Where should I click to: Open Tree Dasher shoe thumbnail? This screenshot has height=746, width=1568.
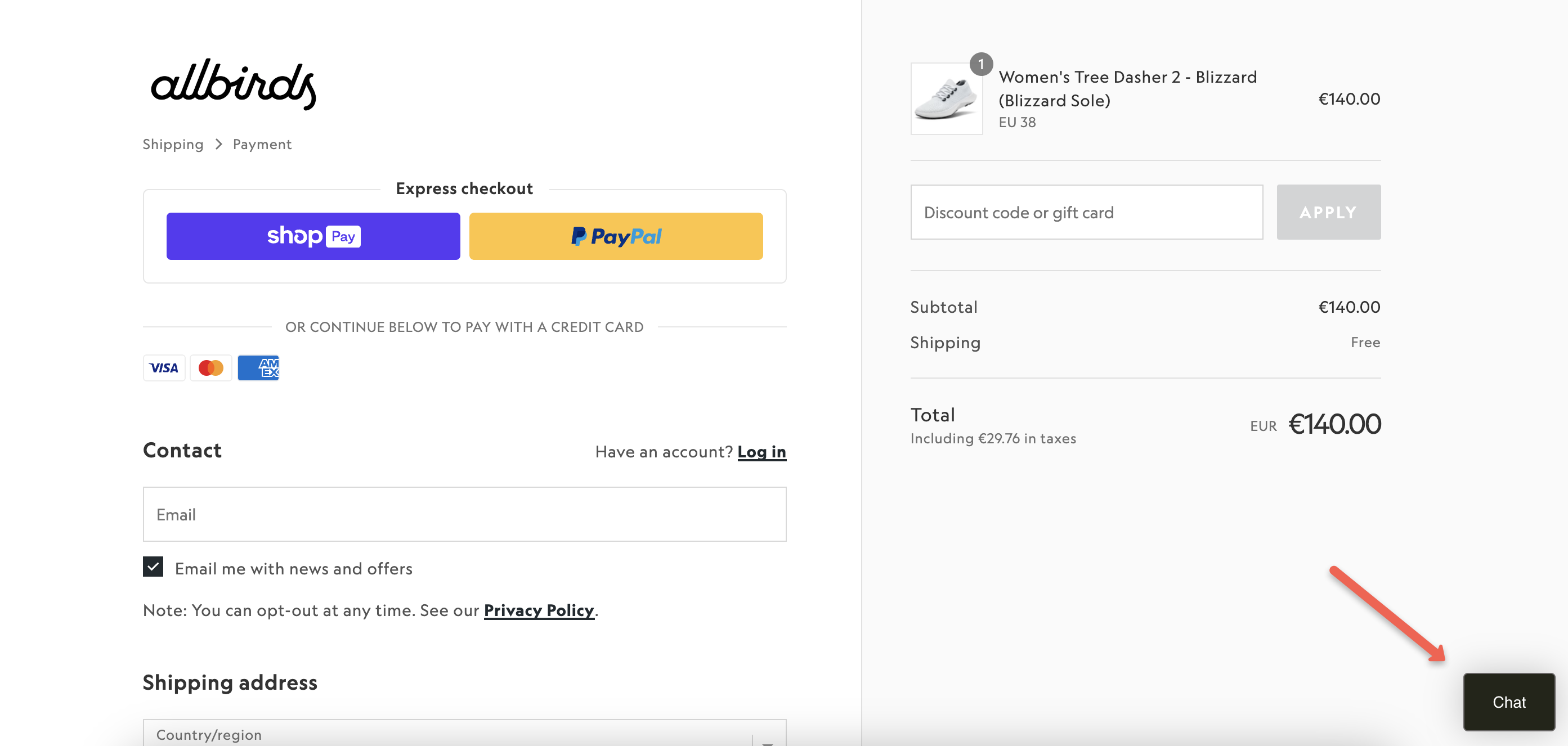point(946,98)
